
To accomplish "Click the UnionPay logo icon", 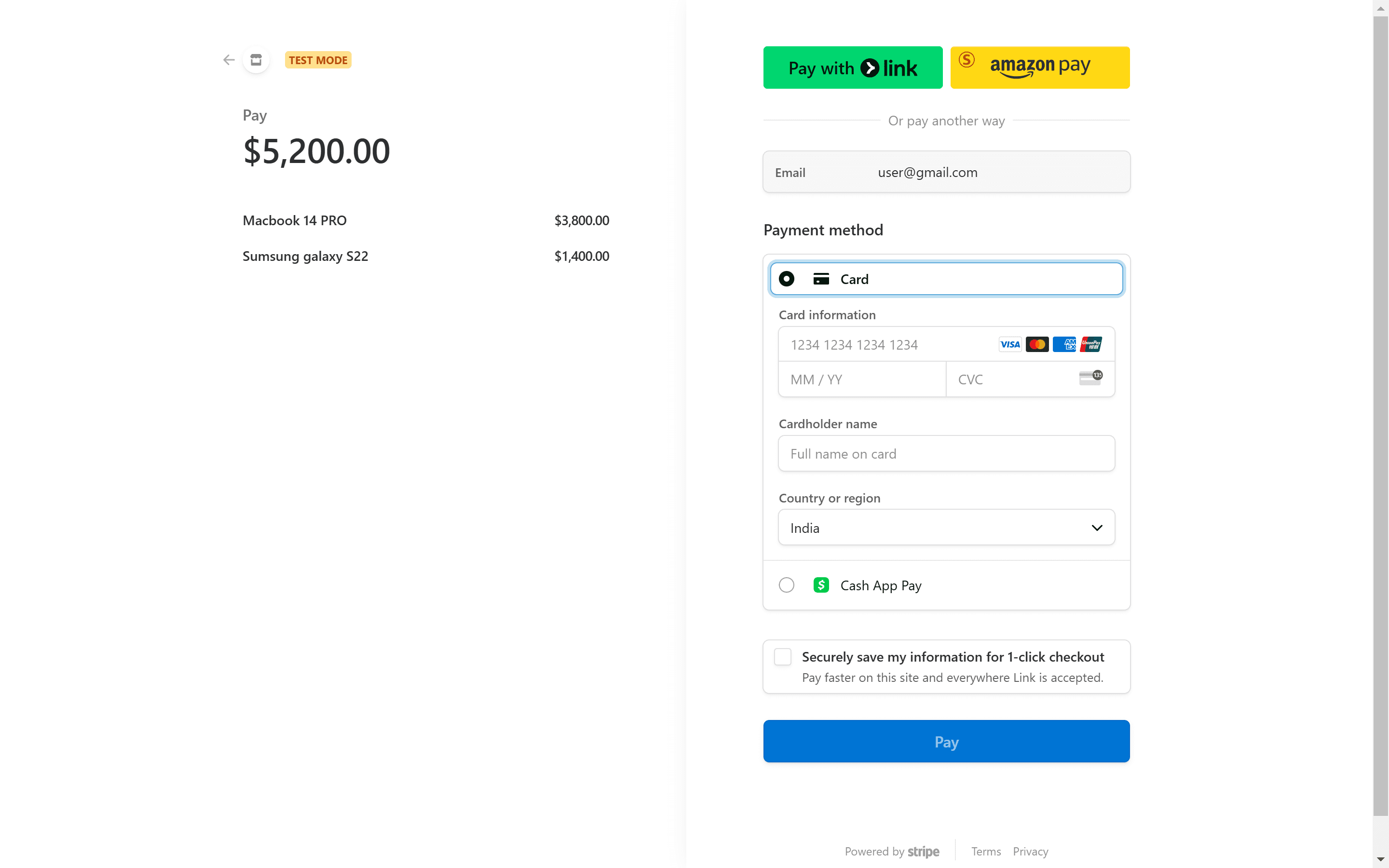I will (1090, 344).
